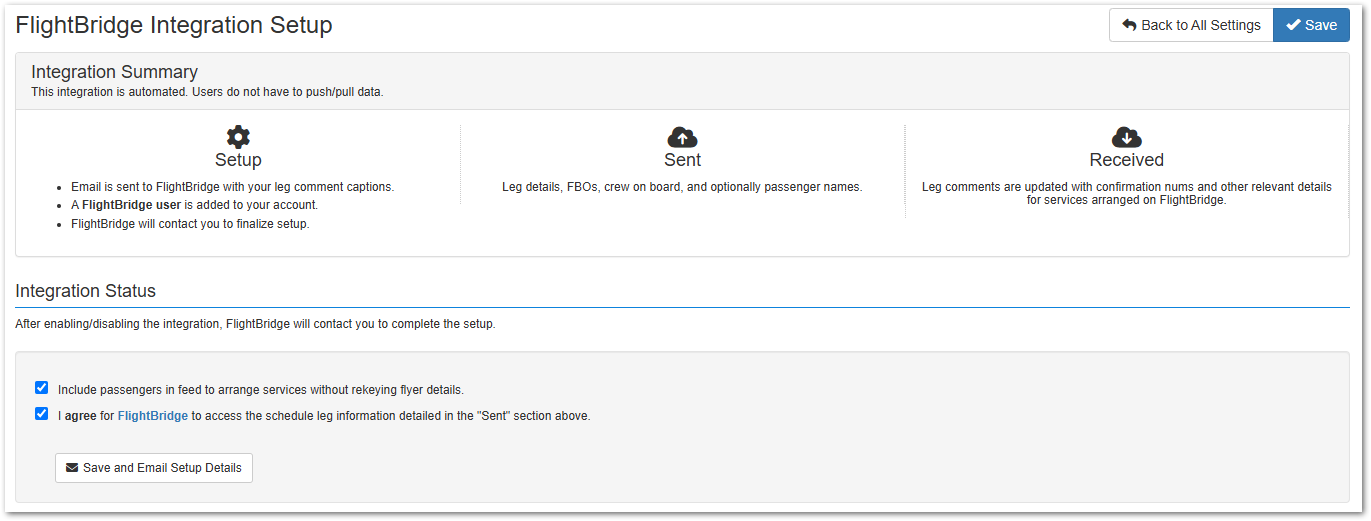Screen dimensions: 1371x521
Task: Save the integration settings
Action: point(1311,25)
